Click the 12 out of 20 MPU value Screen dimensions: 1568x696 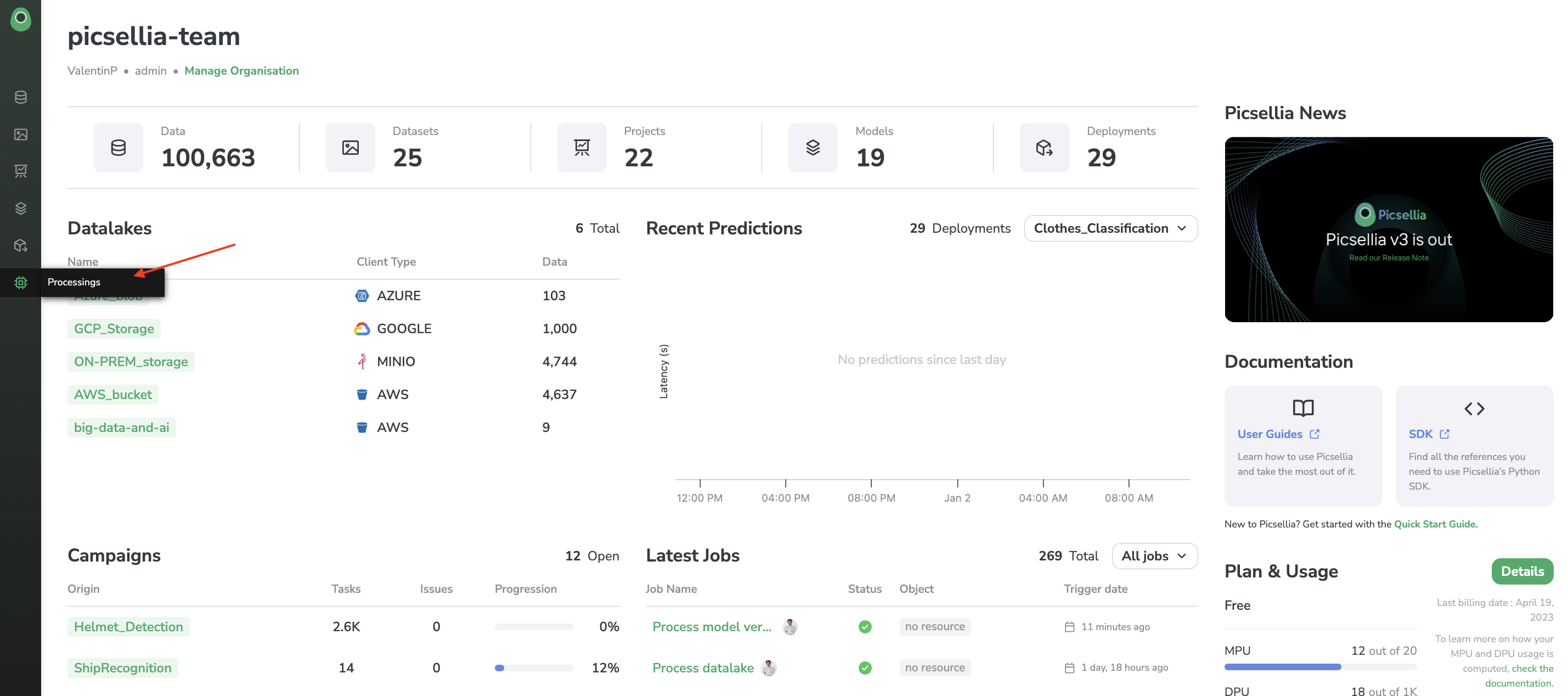click(1384, 651)
